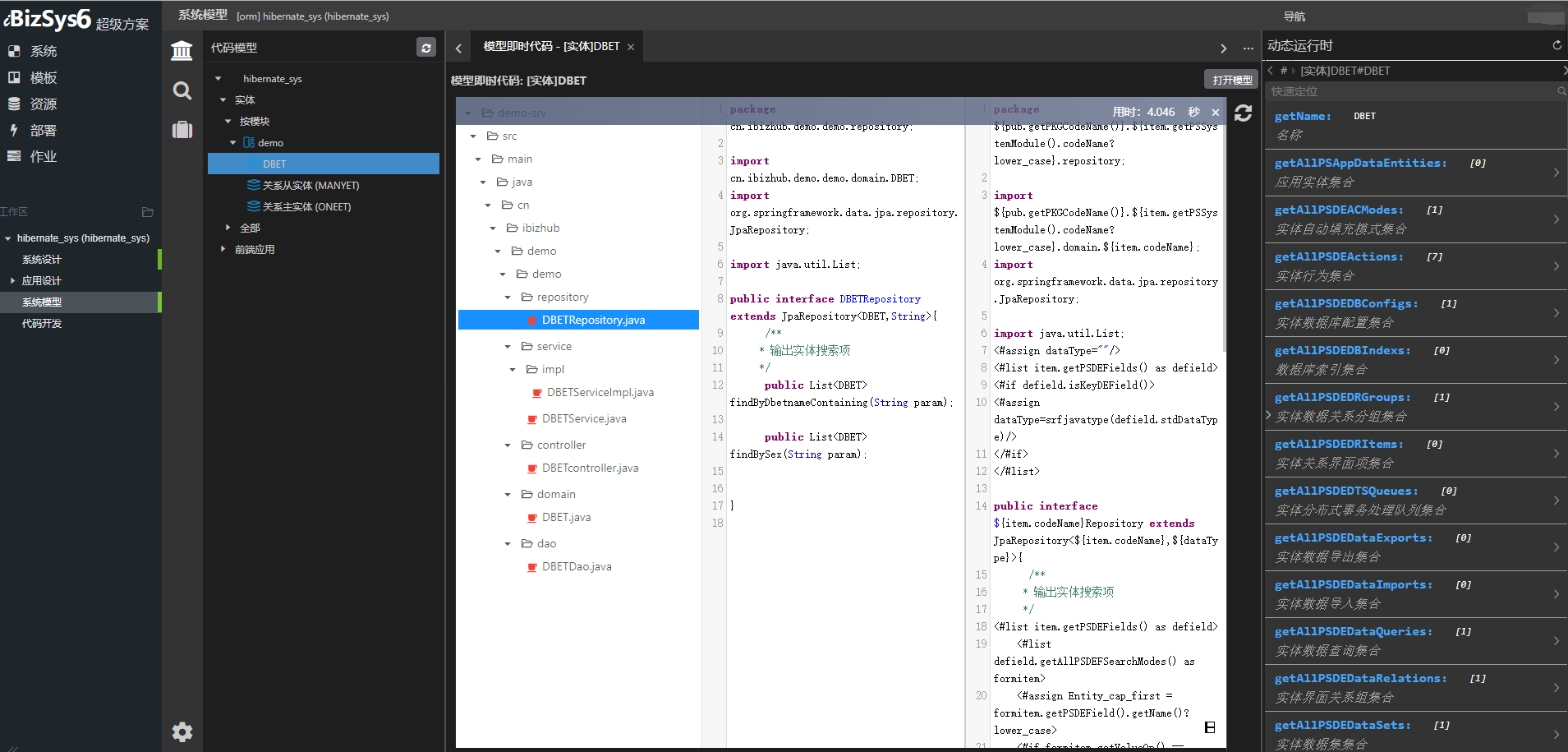
Task: Navigate tabs left with arrow
Action: (458, 48)
